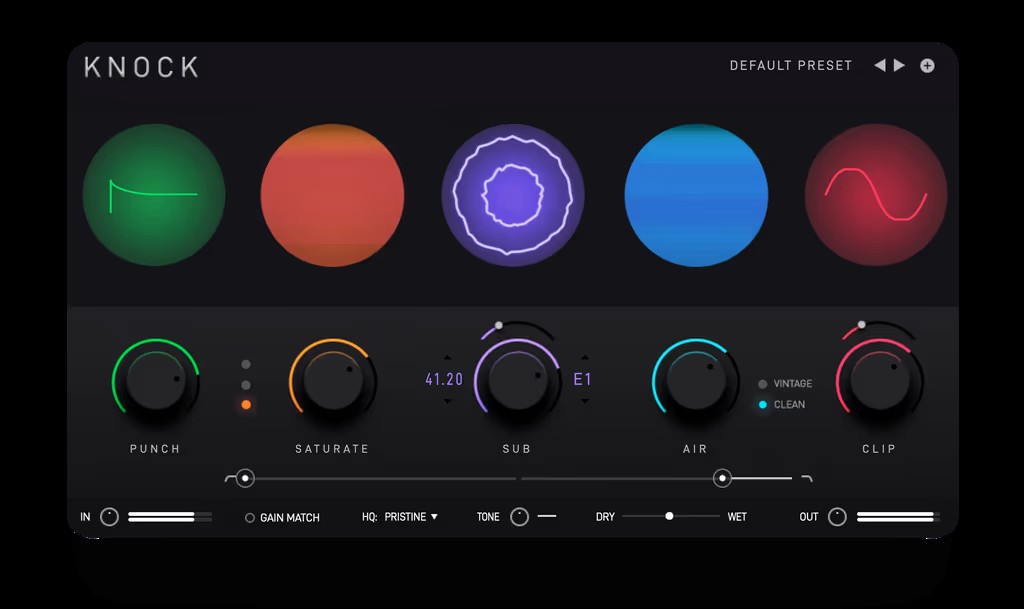The height and width of the screenshot is (609, 1024).
Task: Click the OUT gain knob
Action: 837,517
